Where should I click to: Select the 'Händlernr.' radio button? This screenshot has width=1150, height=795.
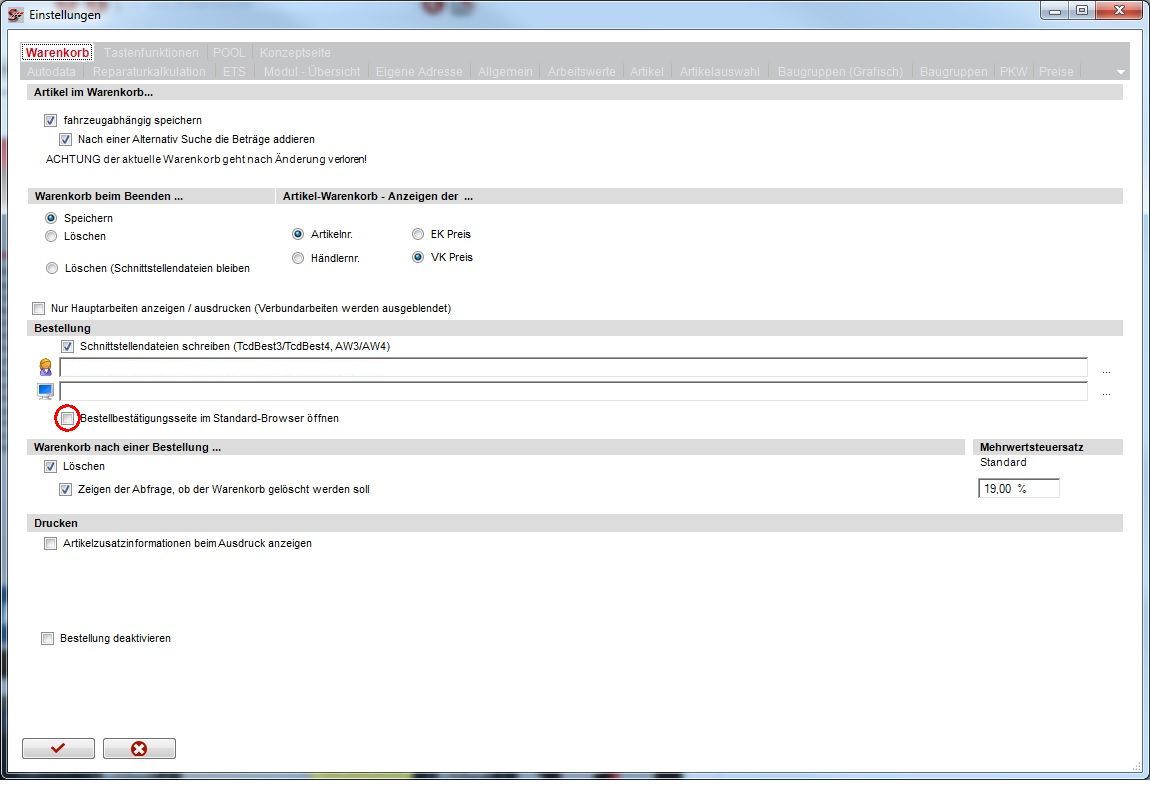[x=298, y=258]
